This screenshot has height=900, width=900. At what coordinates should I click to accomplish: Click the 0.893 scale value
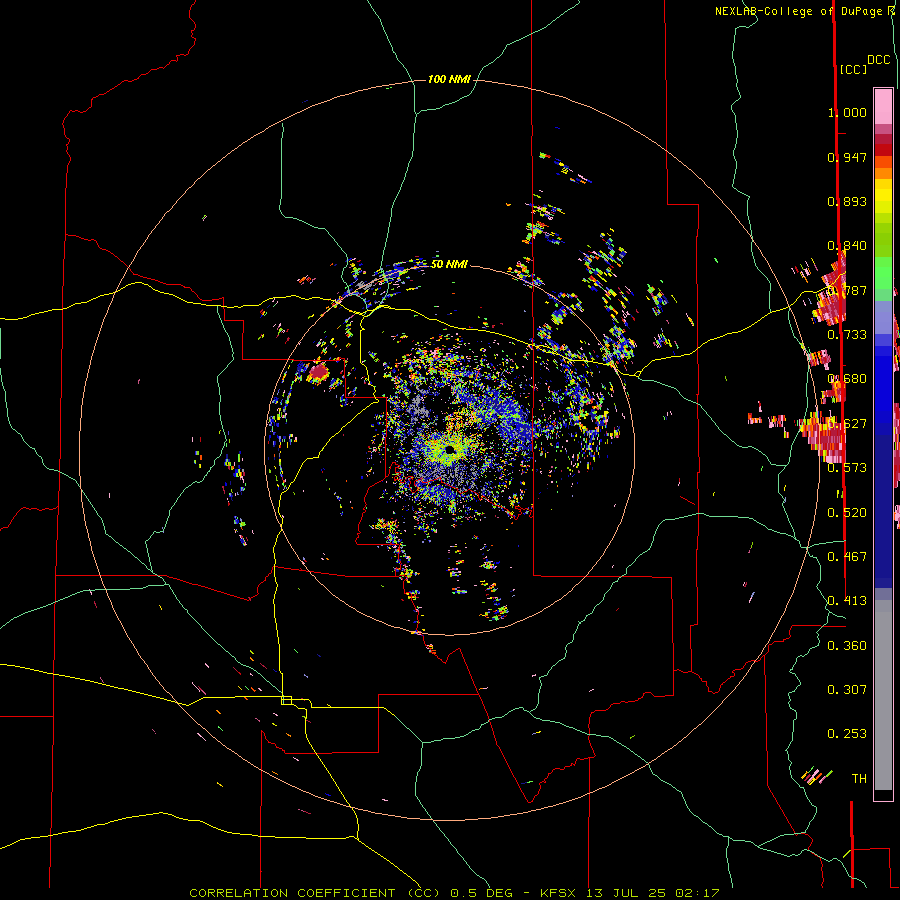[847, 201]
